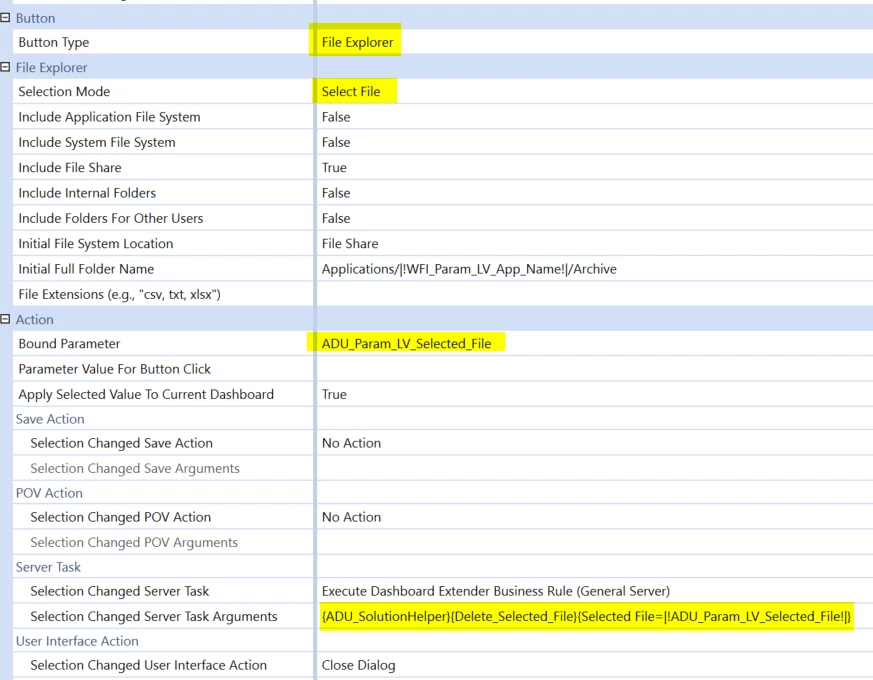Edit Bound Parameter ADU_Param_LV_Selected_File value
Viewport: 873px width, 680px height.
[595, 344]
